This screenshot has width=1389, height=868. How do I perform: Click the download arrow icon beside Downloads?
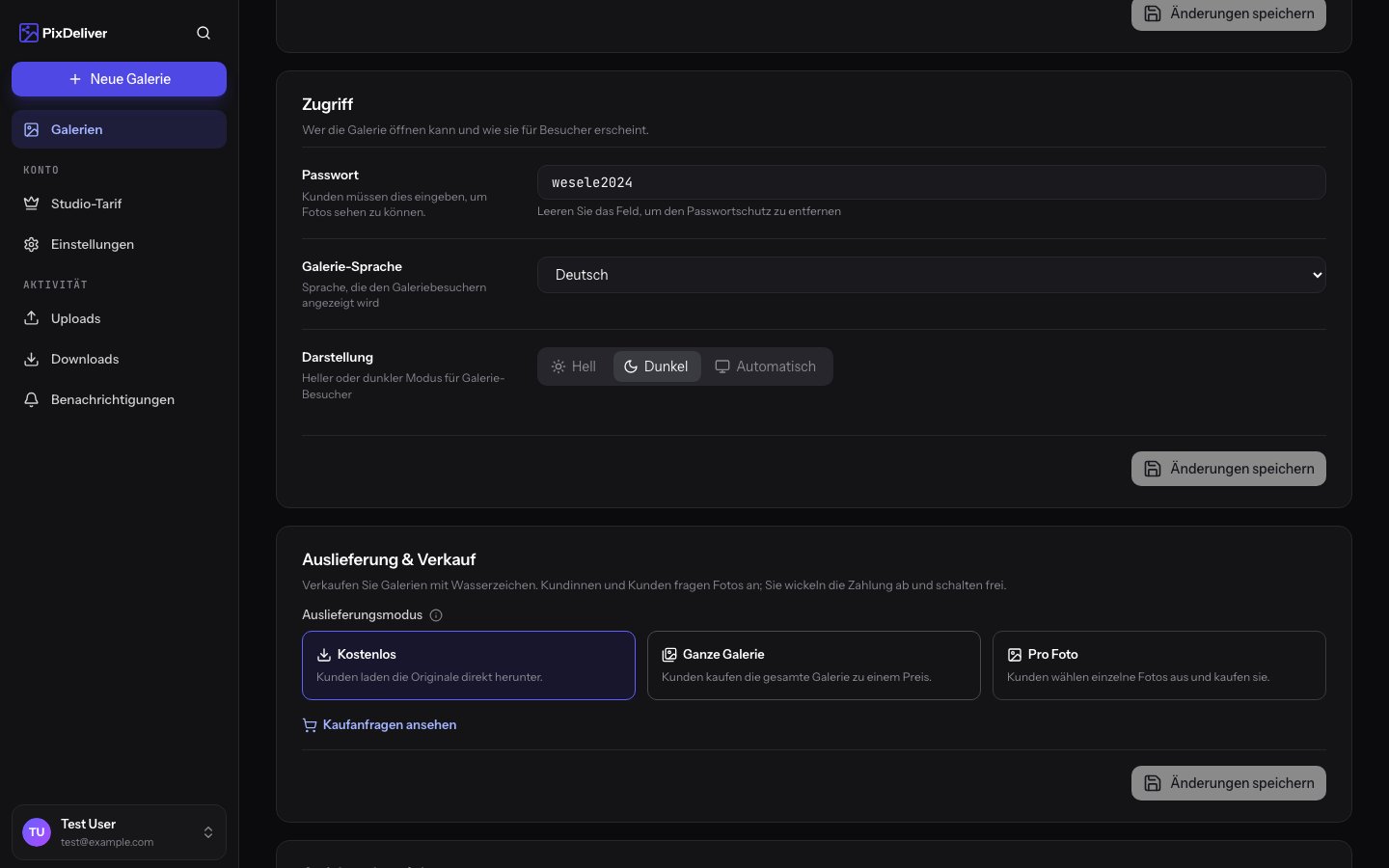point(32,359)
